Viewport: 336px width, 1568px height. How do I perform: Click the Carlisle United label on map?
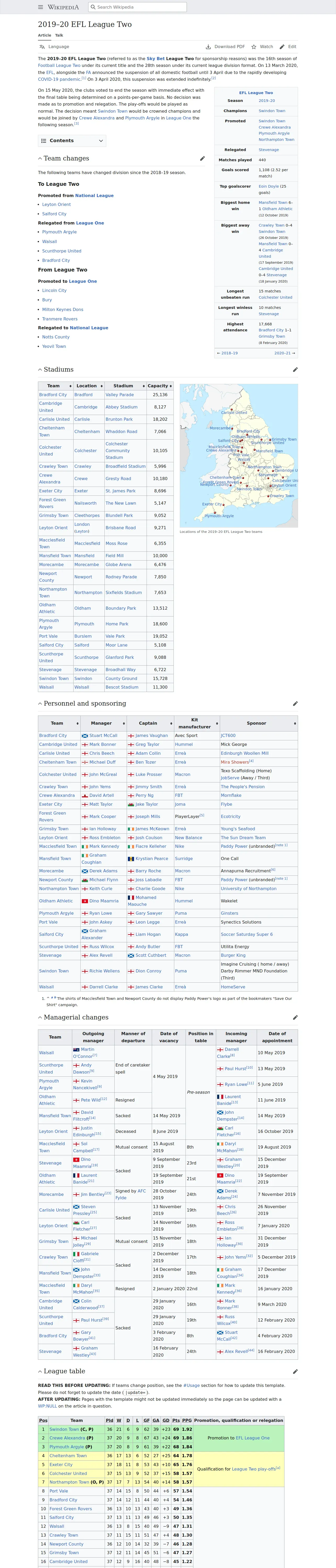click(x=234, y=412)
